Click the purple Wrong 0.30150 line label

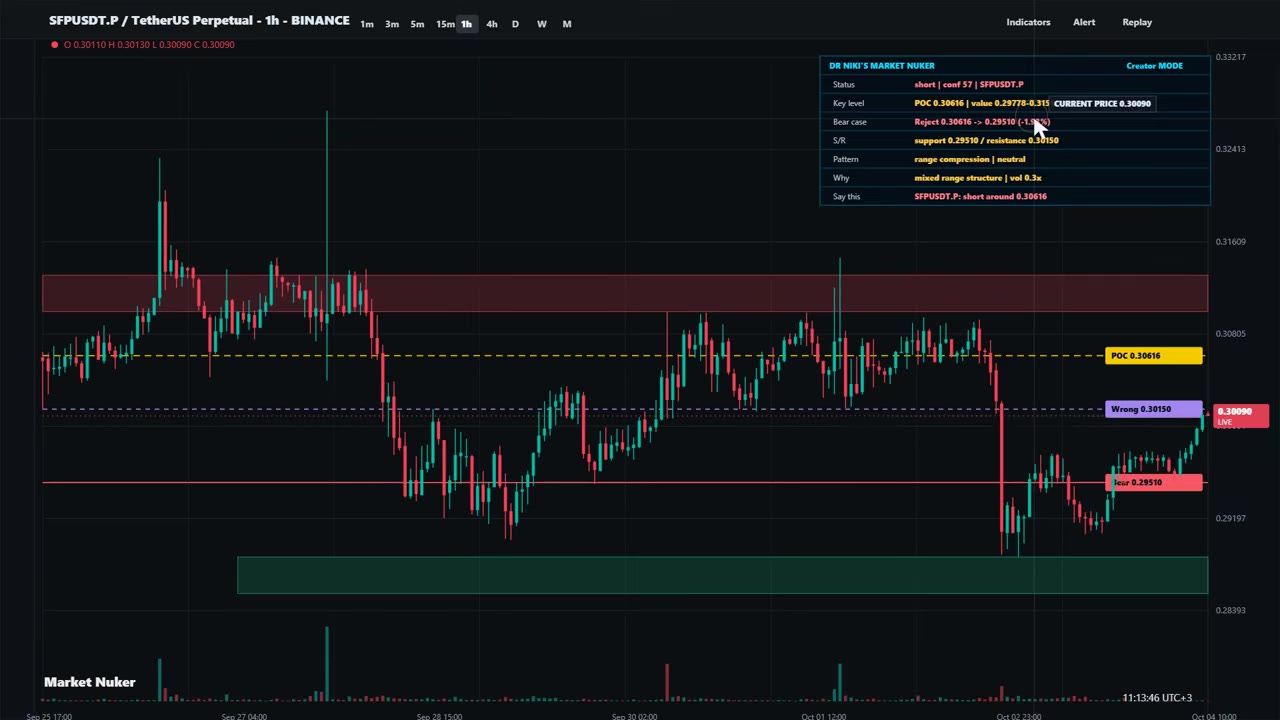[1154, 409]
